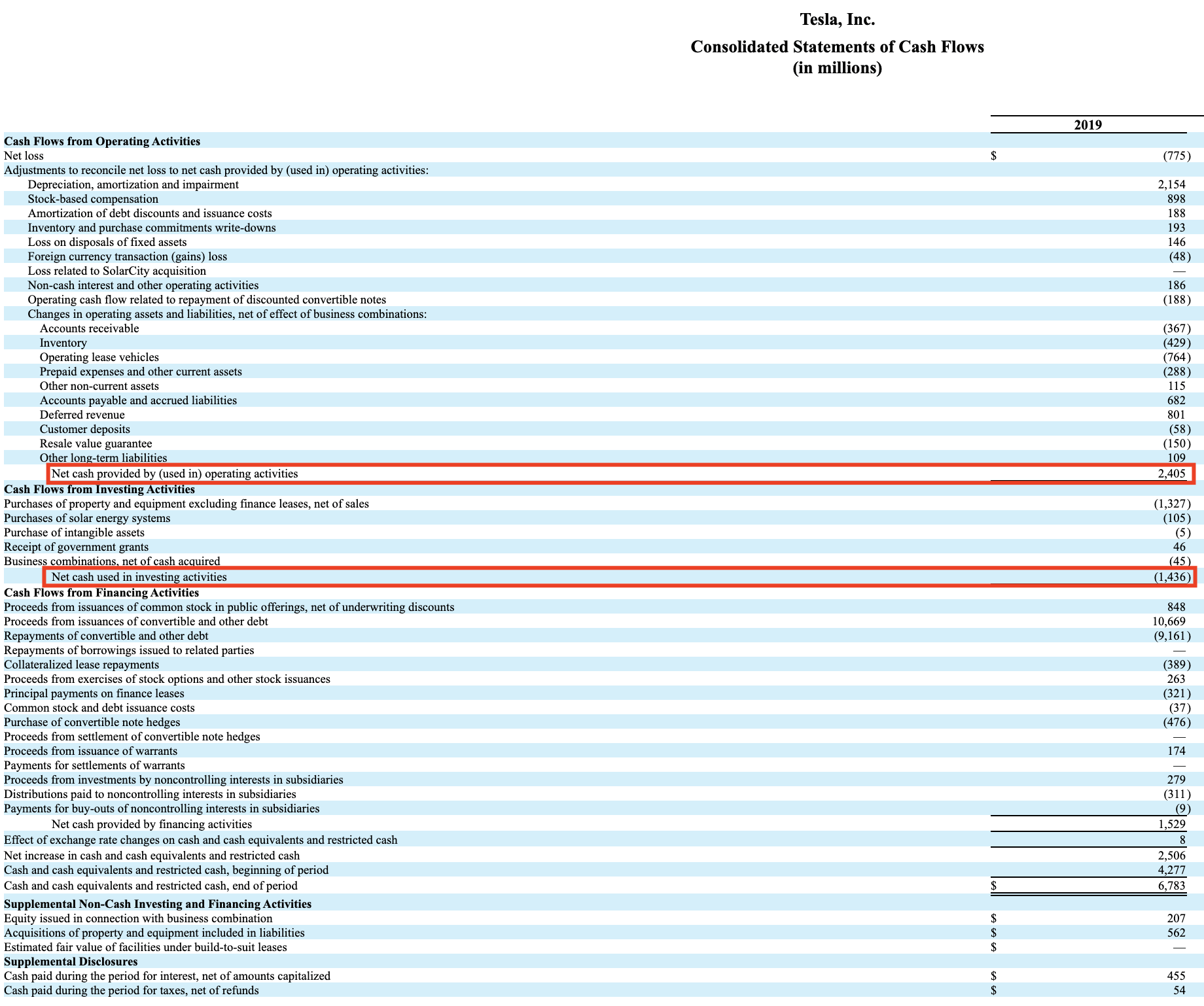The height and width of the screenshot is (1006, 1204).
Task: Click warrants issuance value 174
Action: (1176, 751)
